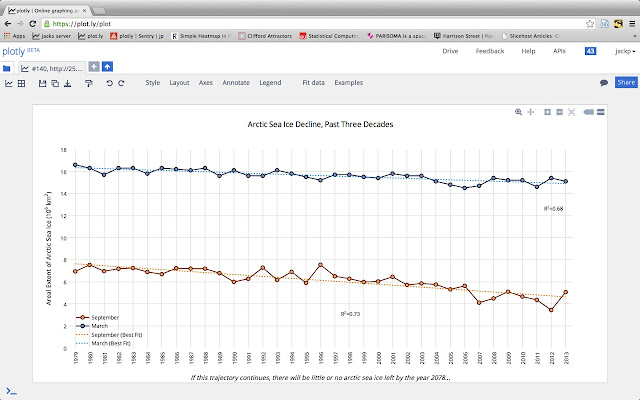Open the command console prompt icon
The height and width of the screenshot is (400, 640).
pos(11,392)
